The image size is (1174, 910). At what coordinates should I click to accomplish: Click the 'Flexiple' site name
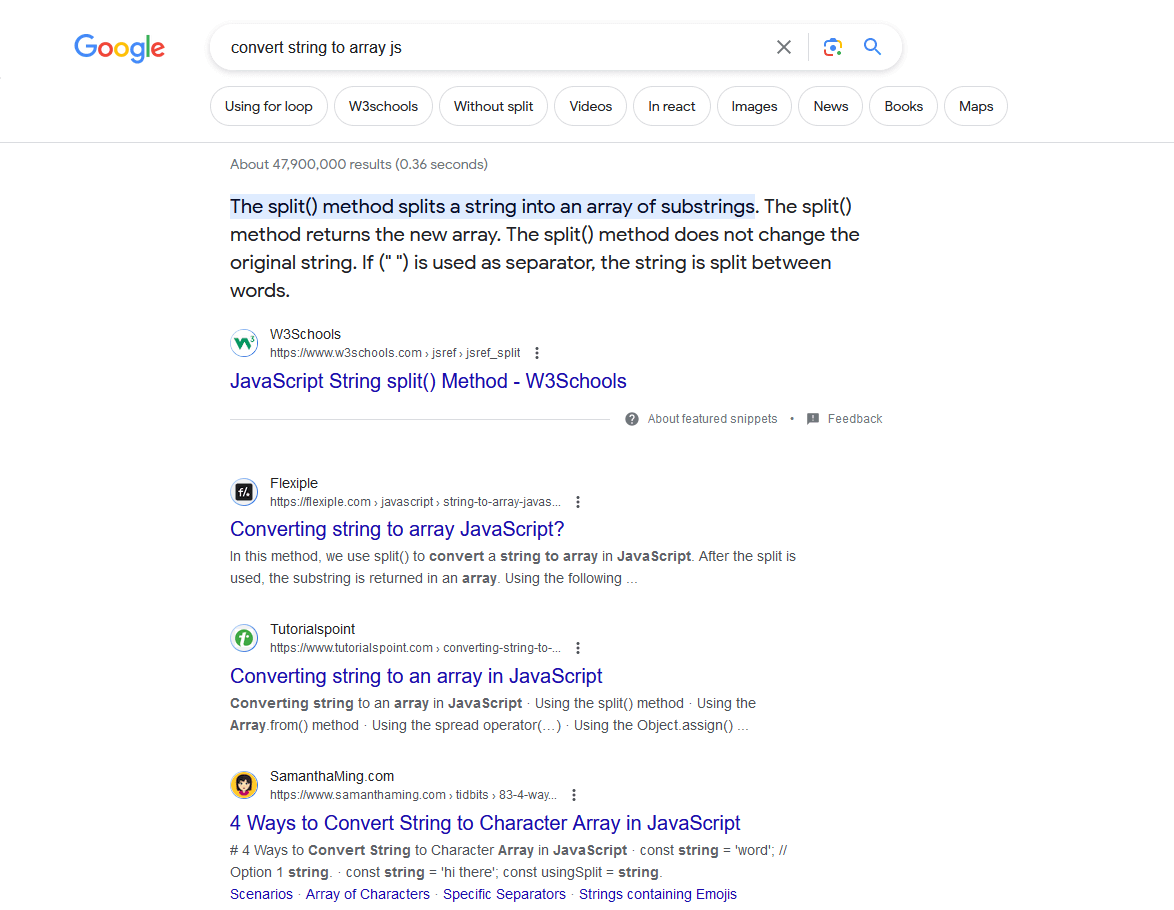point(294,483)
